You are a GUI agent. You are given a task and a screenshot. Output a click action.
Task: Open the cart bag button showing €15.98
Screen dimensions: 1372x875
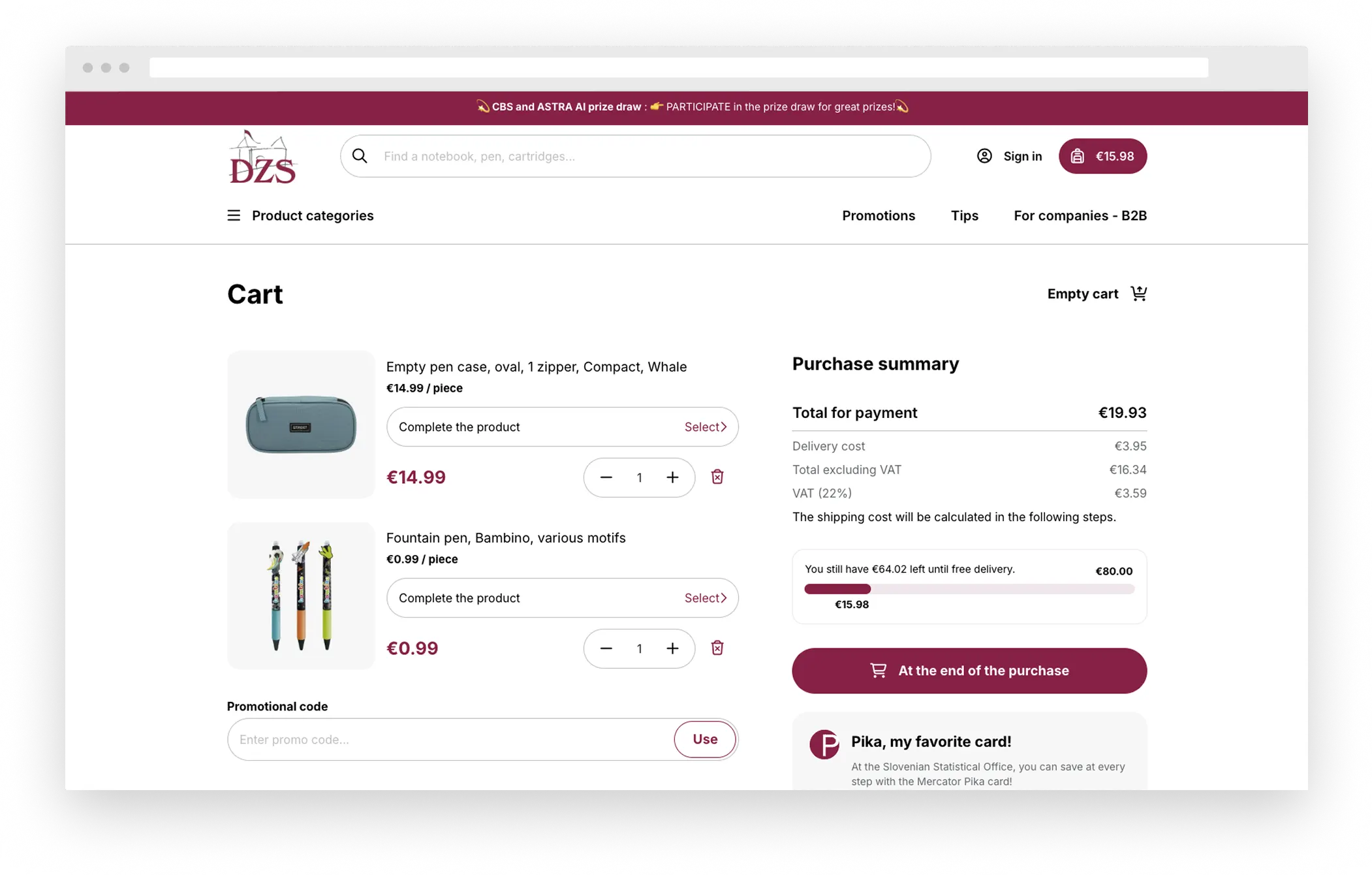tap(1102, 156)
